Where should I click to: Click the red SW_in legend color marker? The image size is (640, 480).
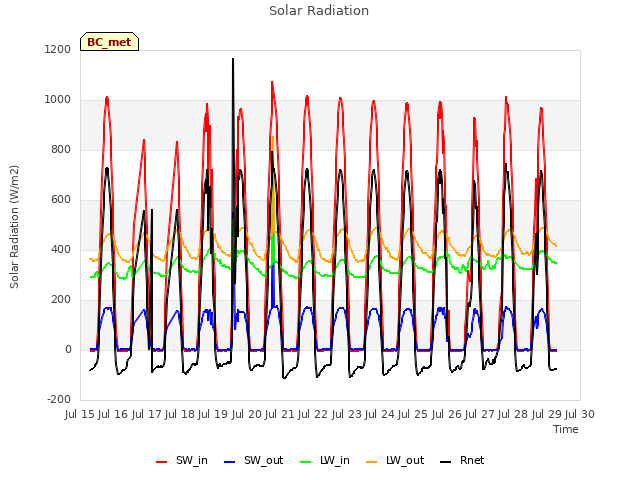click(162, 462)
